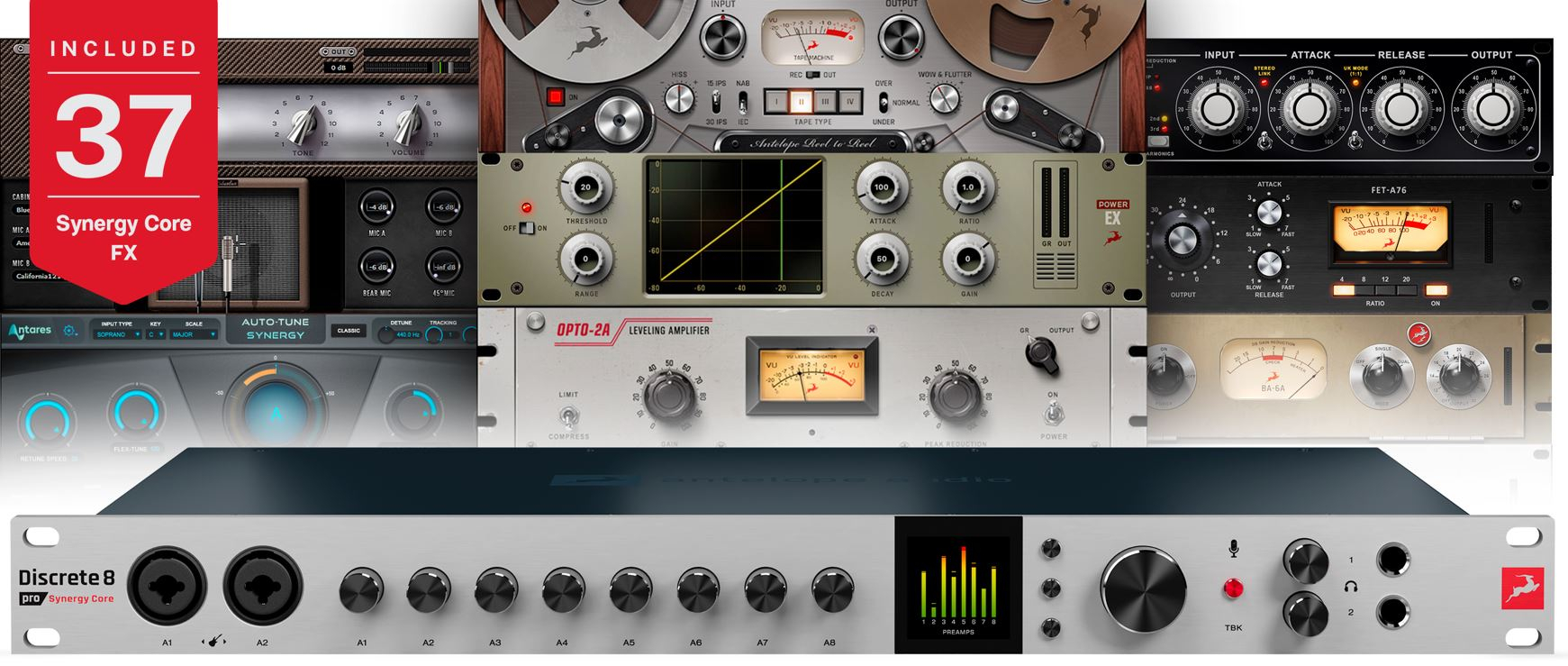Toggle the REC / OUT meter switch
Image resolution: width=1568 pixels, height=666 pixels.
pyautogui.click(x=812, y=75)
